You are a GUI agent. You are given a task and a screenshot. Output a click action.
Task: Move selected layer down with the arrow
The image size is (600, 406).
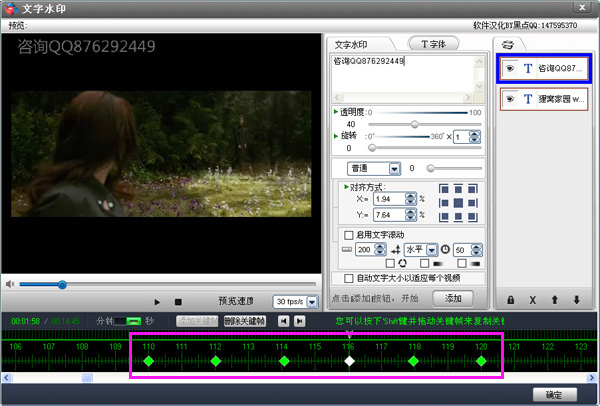576,300
